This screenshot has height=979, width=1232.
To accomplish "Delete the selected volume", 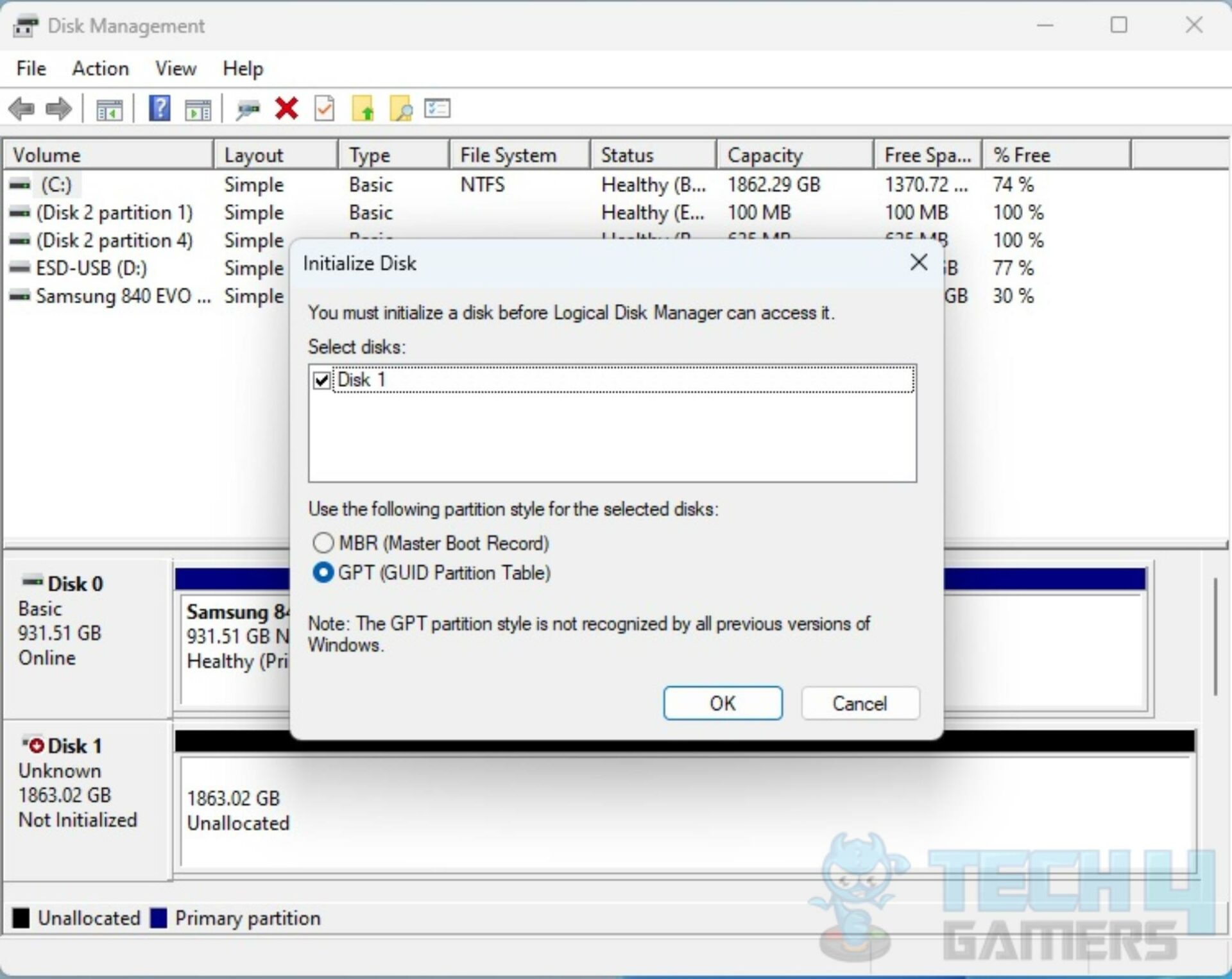I will 287,109.
